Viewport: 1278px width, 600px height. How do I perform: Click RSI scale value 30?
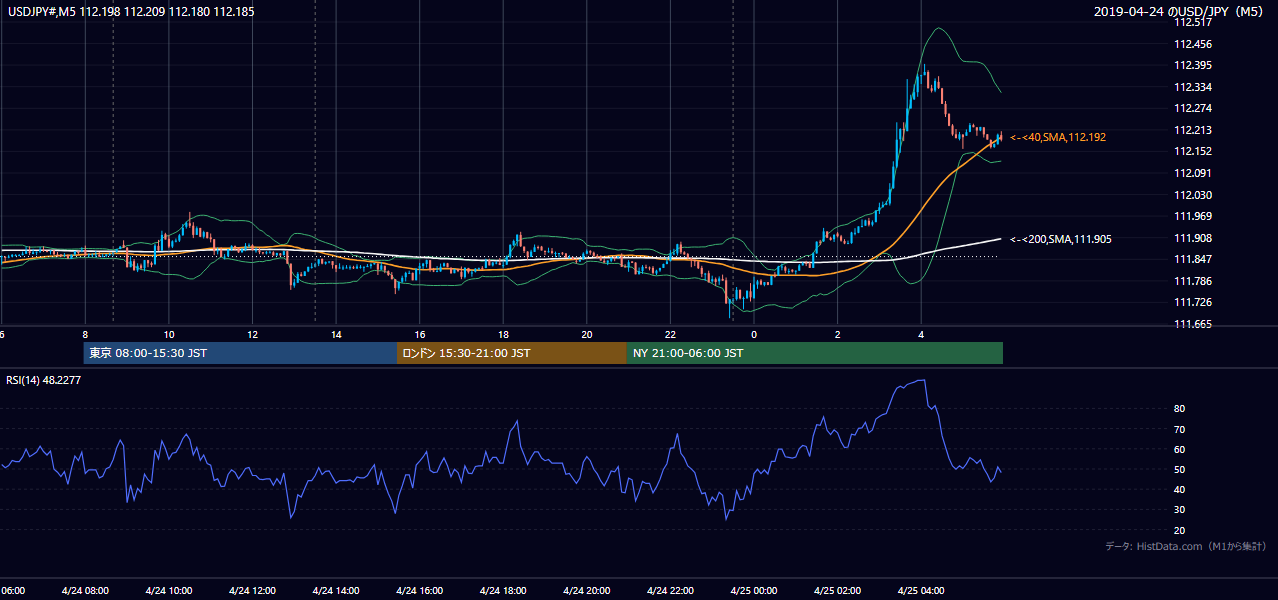(x=1180, y=510)
